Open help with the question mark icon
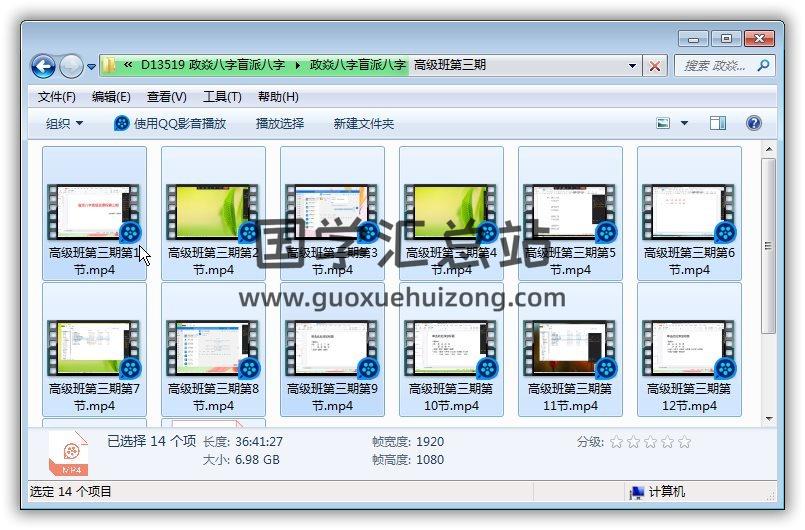 pos(754,123)
